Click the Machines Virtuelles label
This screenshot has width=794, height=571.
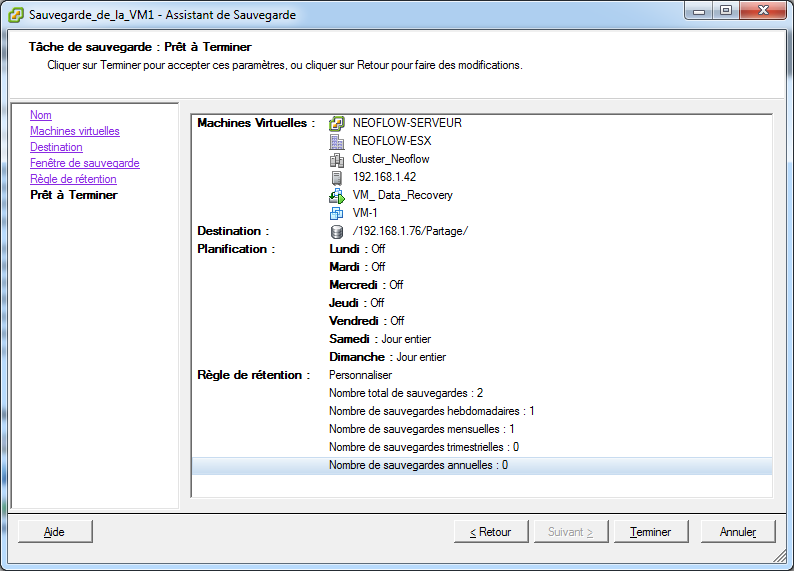coord(256,123)
